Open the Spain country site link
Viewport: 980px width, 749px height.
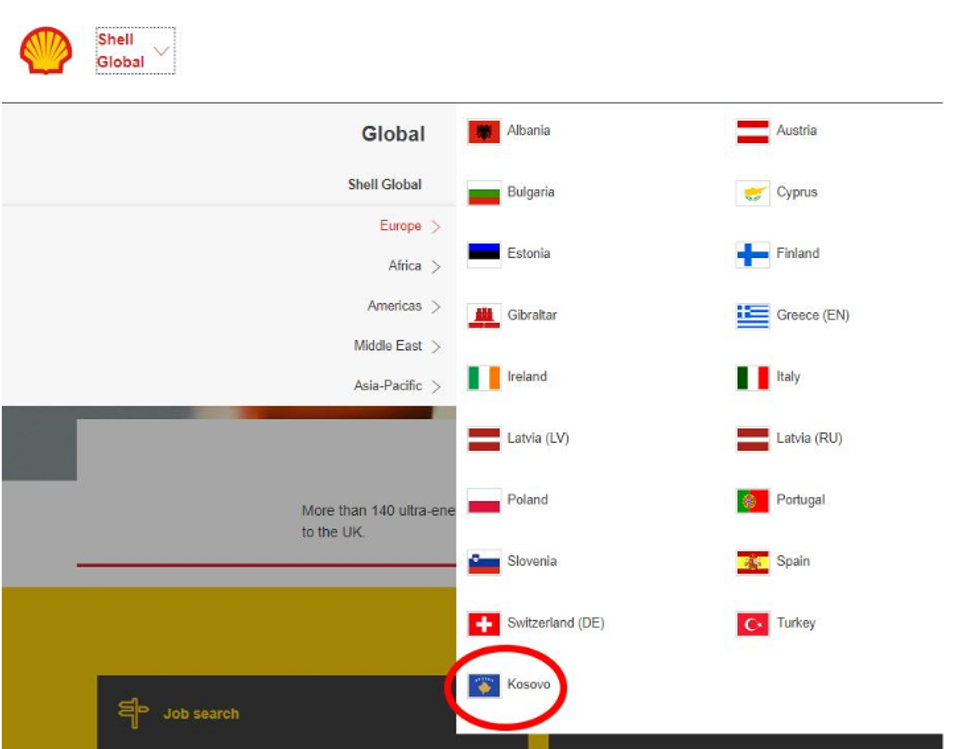[793, 561]
